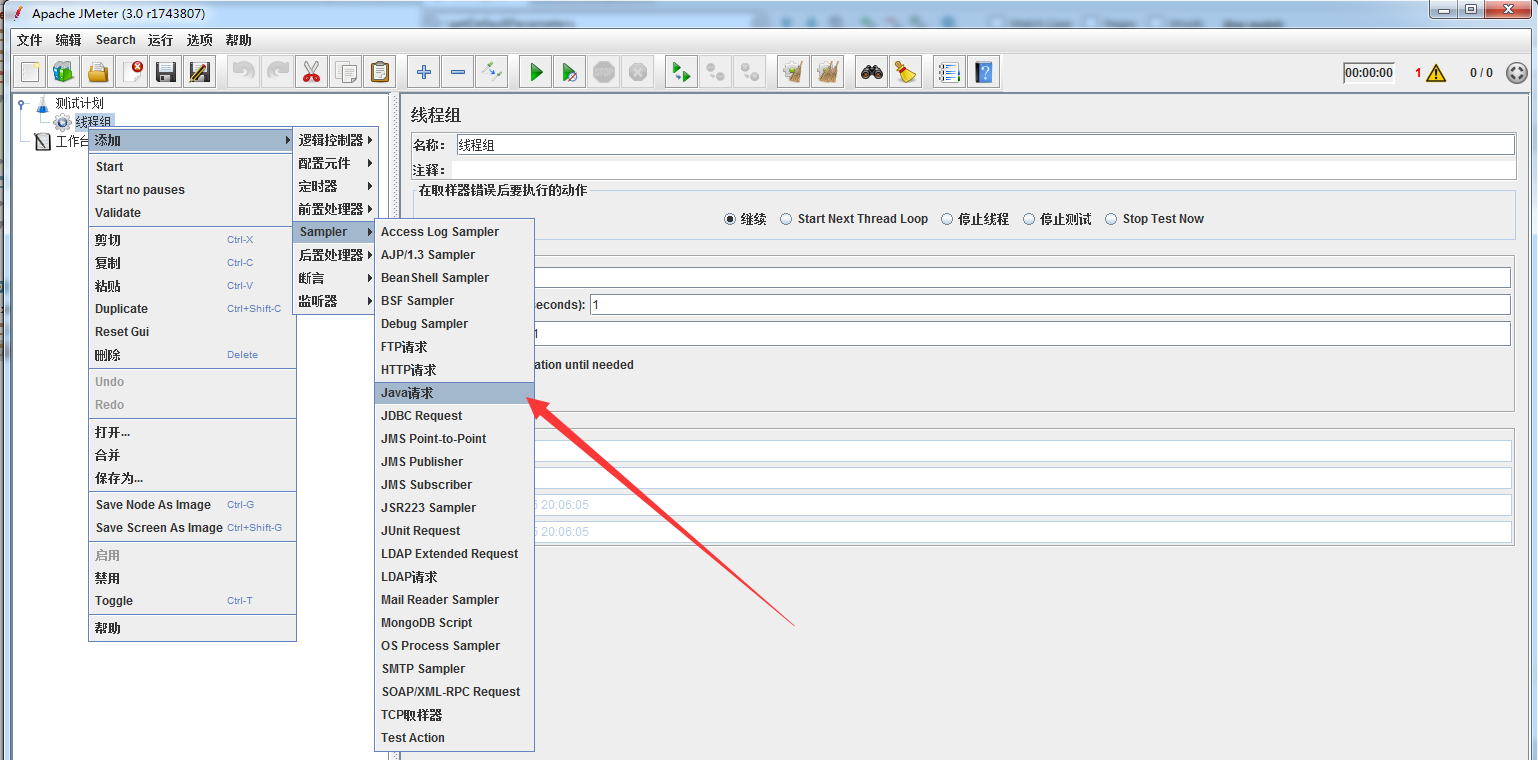Click the Collapse all minus icon

[458, 72]
